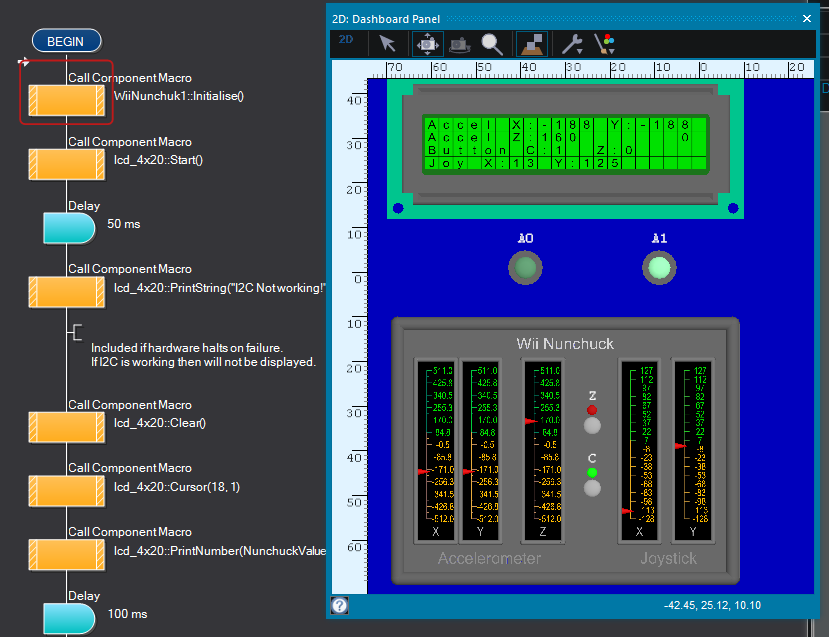Click the "50 ms" delay text
The image size is (829, 637).
click(x=124, y=224)
